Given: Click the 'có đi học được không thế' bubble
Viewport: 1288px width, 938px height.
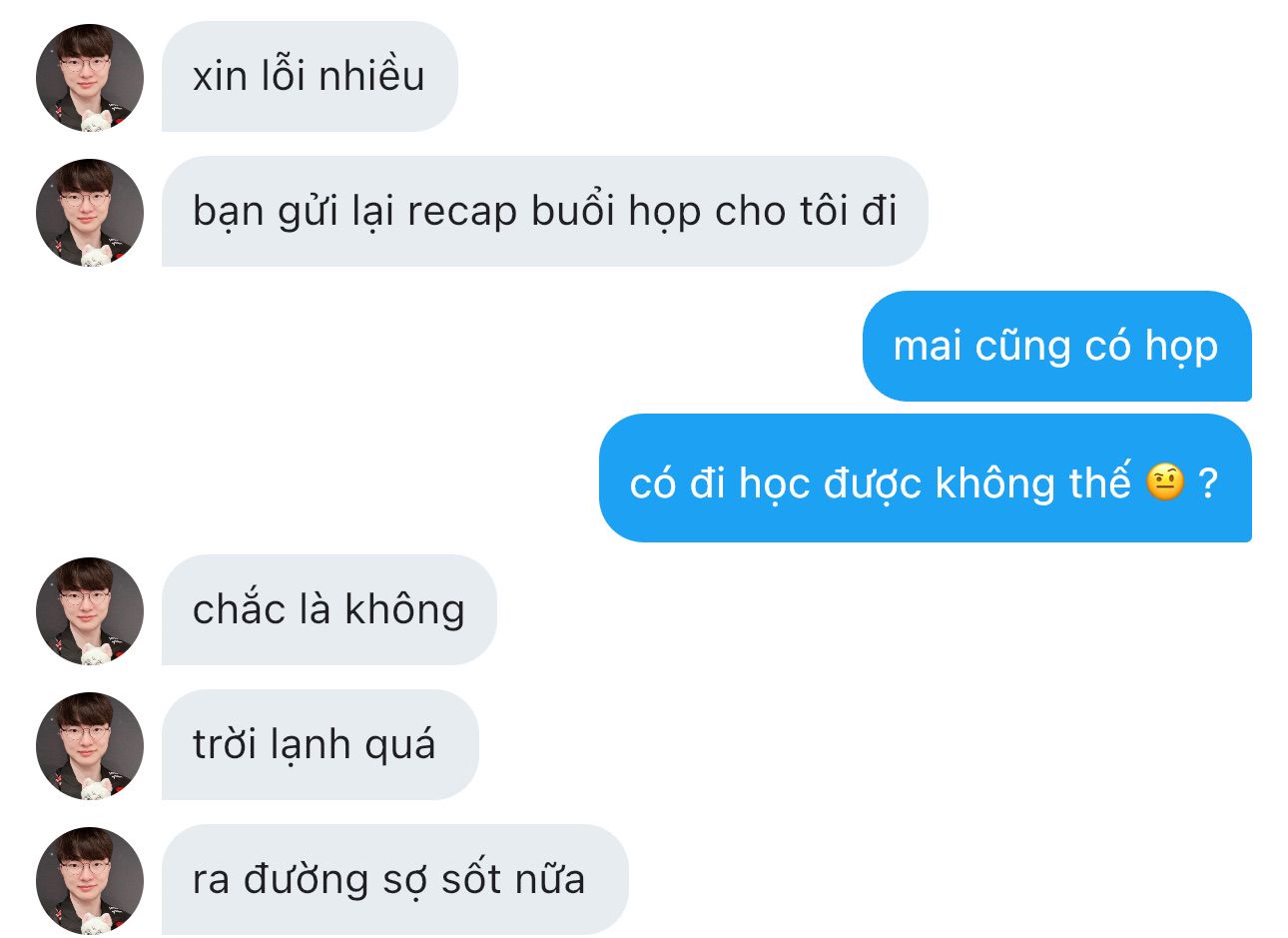Looking at the screenshot, I should (925, 478).
